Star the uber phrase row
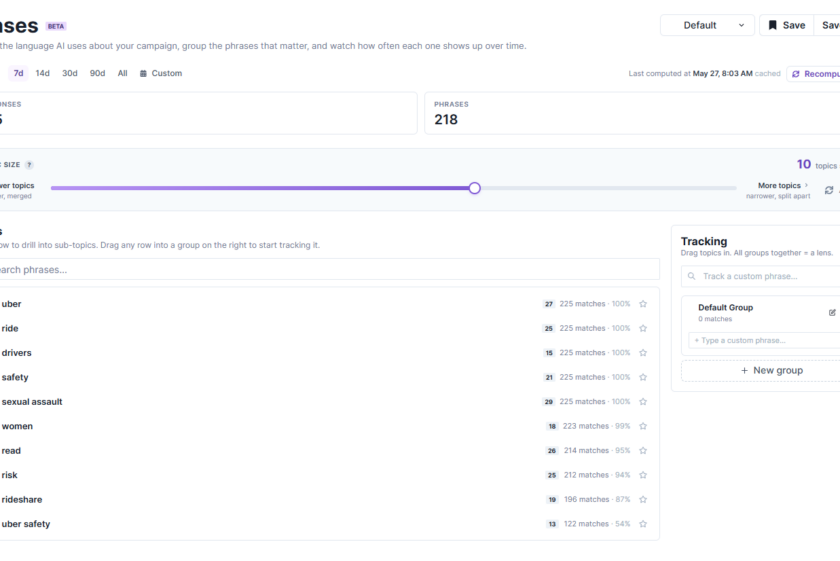 click(643, 304)
